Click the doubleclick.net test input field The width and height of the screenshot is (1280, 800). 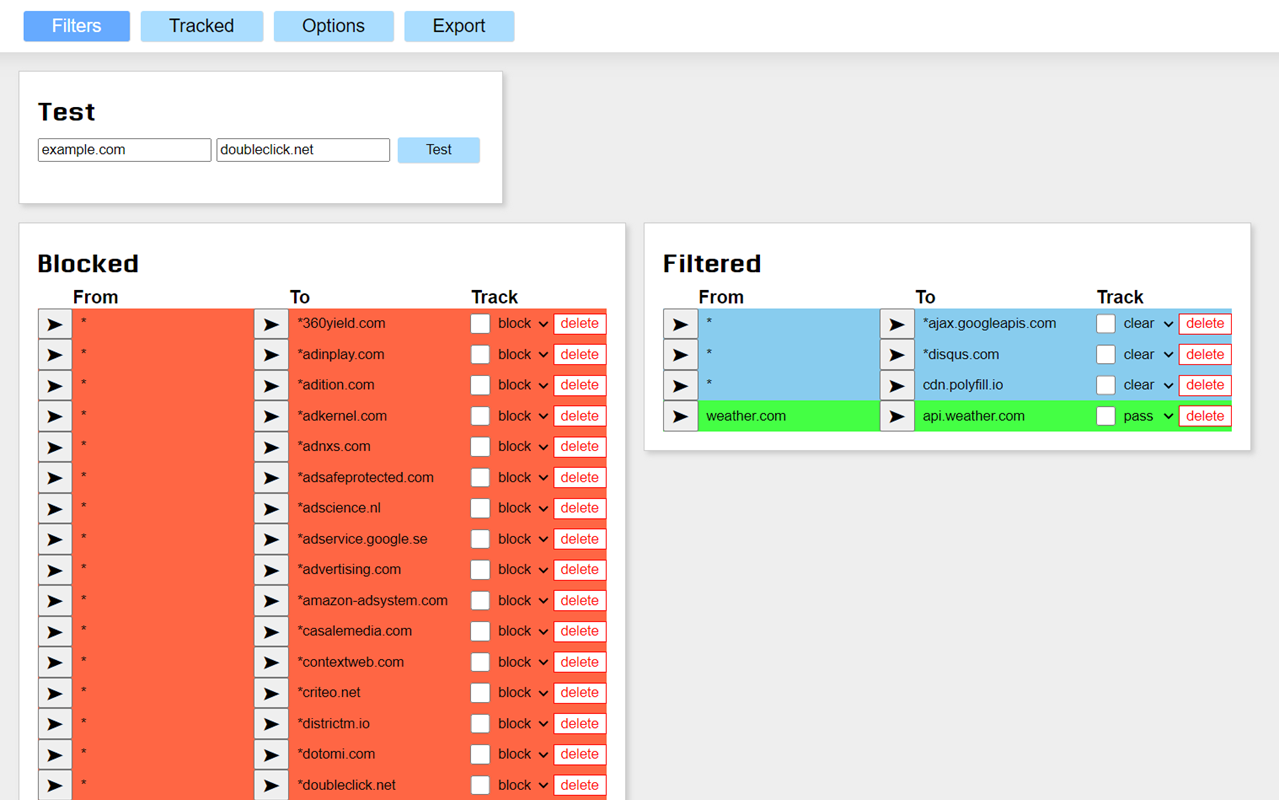coord(303,150)
